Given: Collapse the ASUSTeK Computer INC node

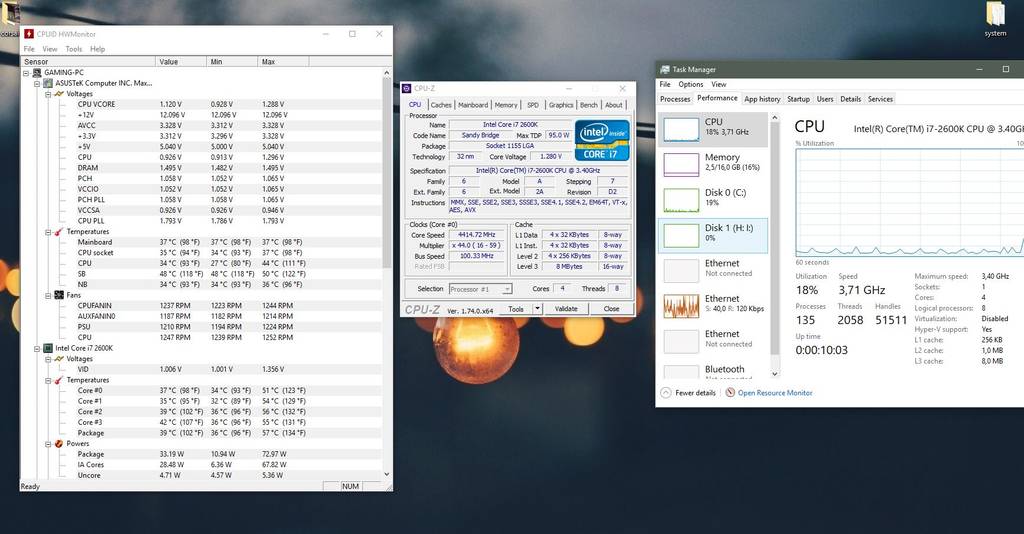Looking at the screenshot, I should coord(37,84).
